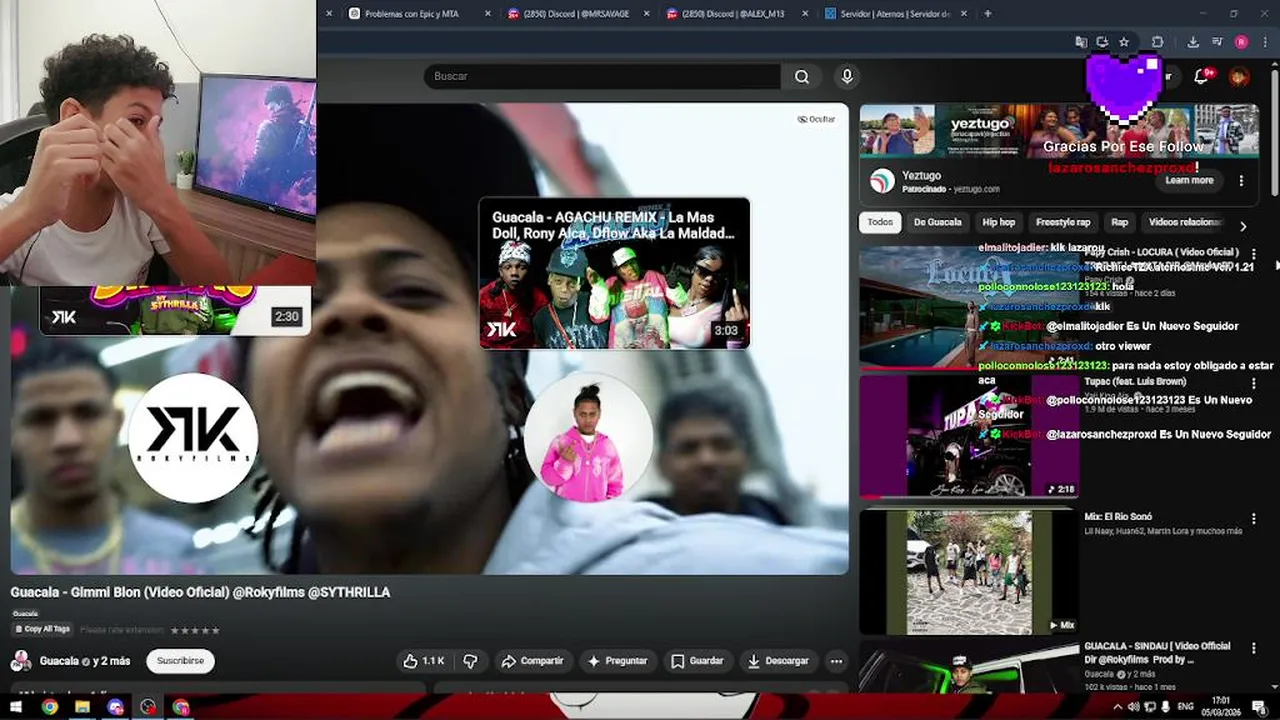The height and width of the screenshot is (720, 1280).
Task: Select the Rap filter chip
Action: coord(1119,223)
